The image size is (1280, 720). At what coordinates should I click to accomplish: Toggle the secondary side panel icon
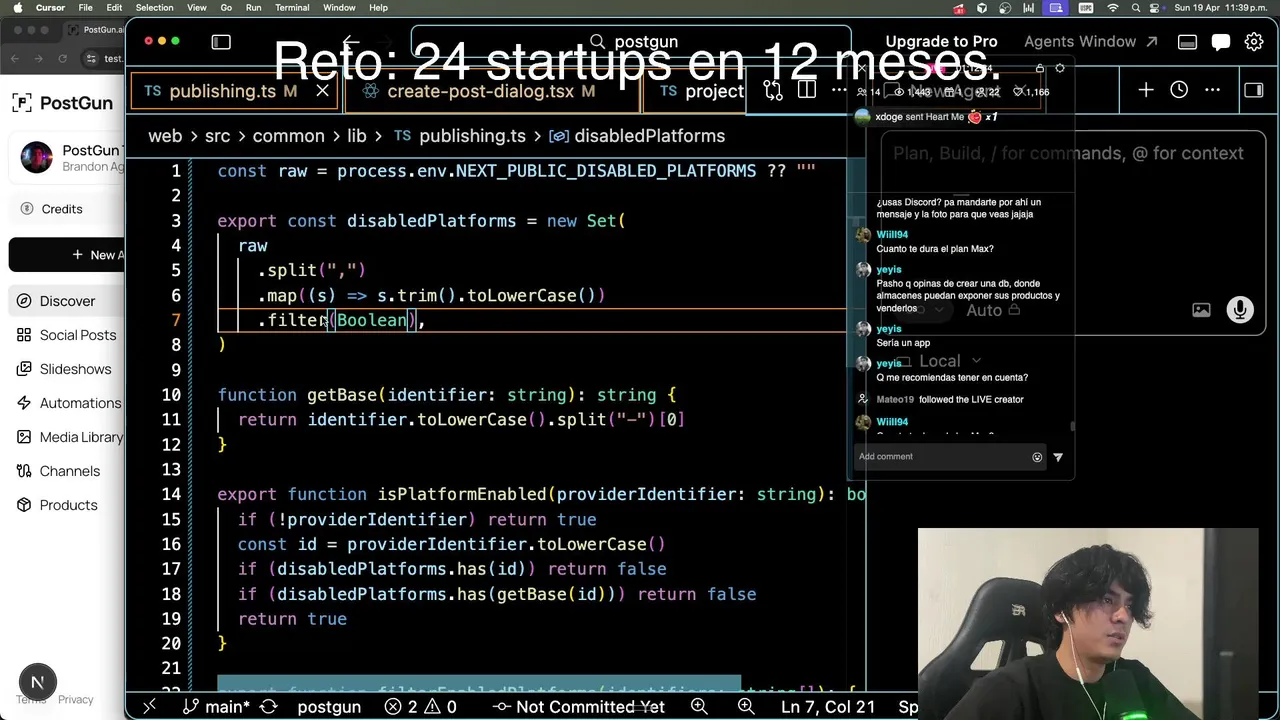[1253, 90]
